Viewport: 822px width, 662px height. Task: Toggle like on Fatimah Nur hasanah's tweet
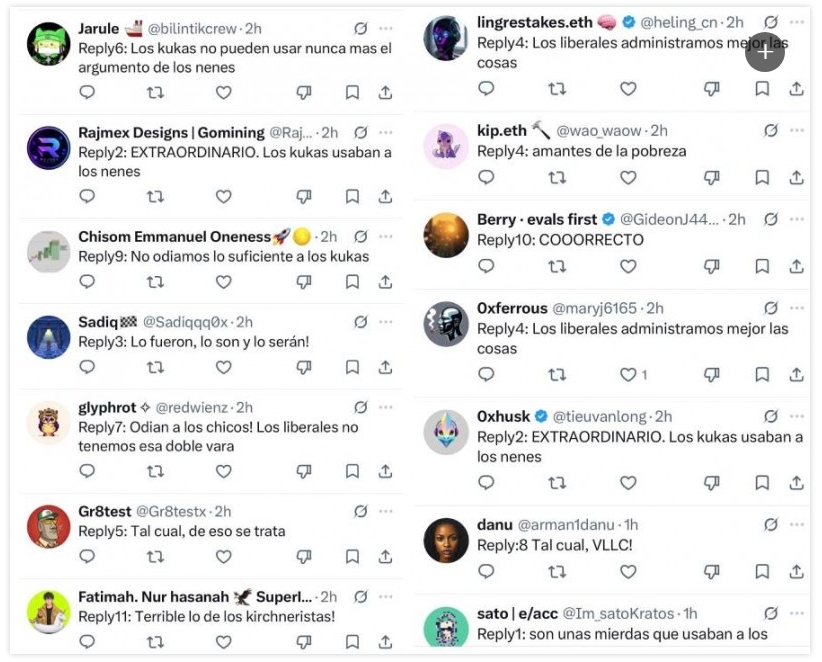click(x=224, y=642)
